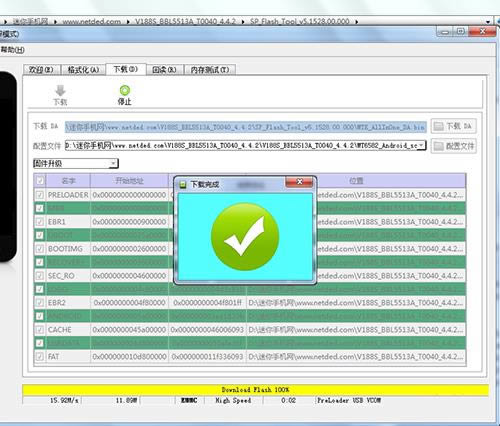The image size is (500, 426).
Task: Click the folder icon on 配置文件 button
Action: point(439,146)
